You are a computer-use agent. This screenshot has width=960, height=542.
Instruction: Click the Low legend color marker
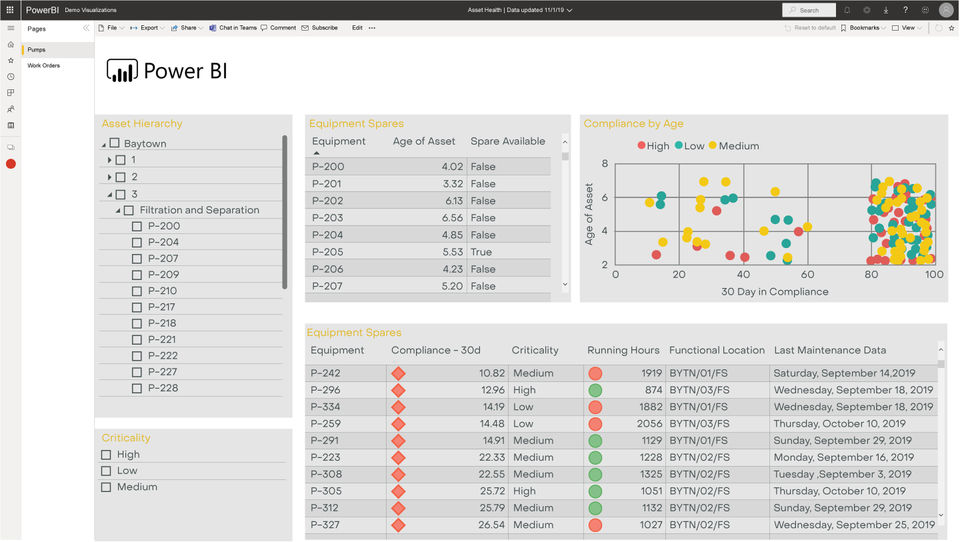pos(678,146)
